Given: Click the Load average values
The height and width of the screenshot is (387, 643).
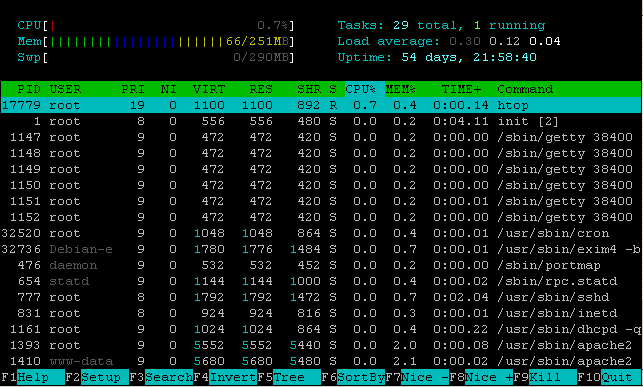Looking at the screenshot, I should click(x=505, y=41).
